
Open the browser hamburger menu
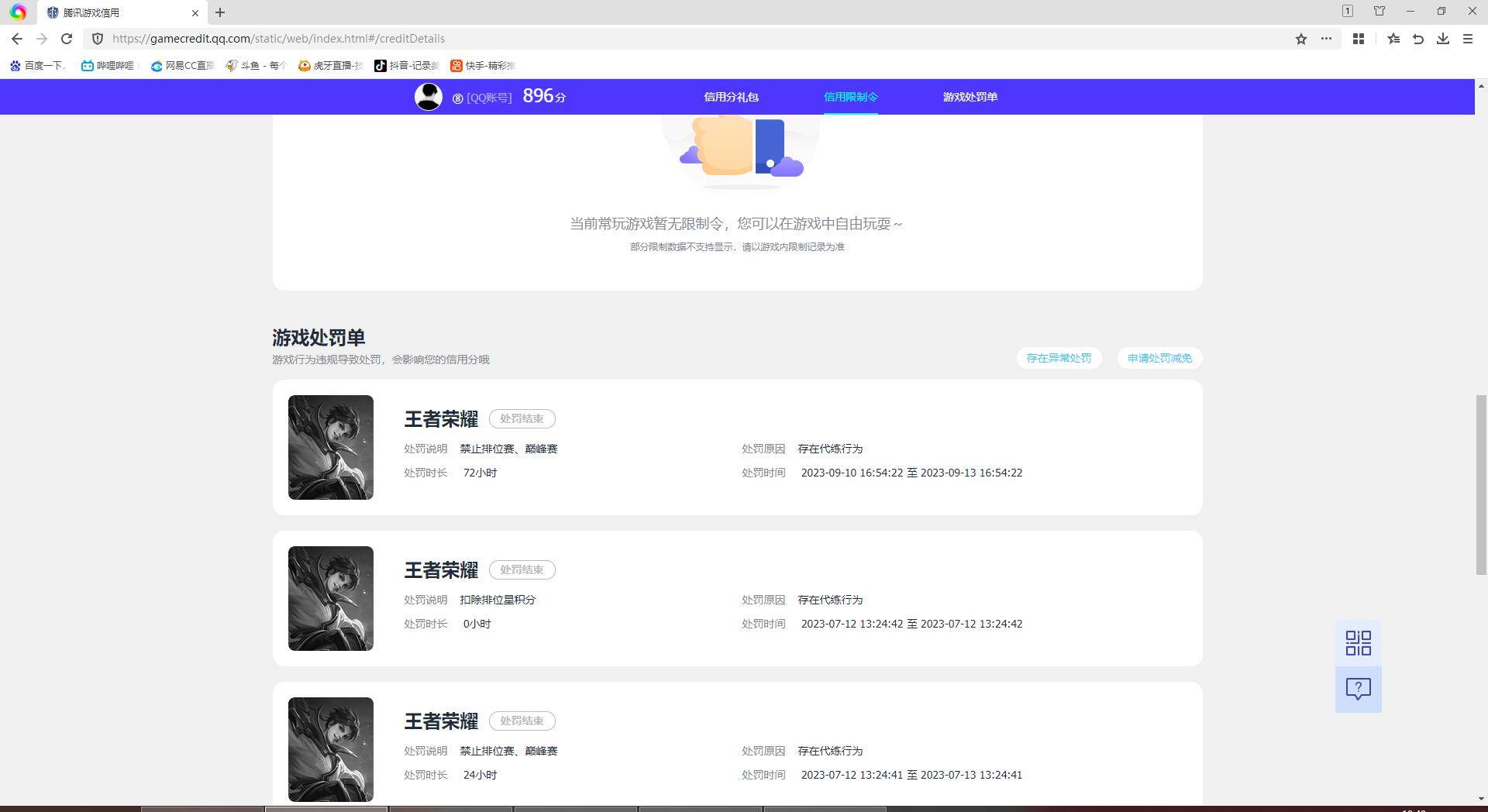click(x=1468, y=39)
